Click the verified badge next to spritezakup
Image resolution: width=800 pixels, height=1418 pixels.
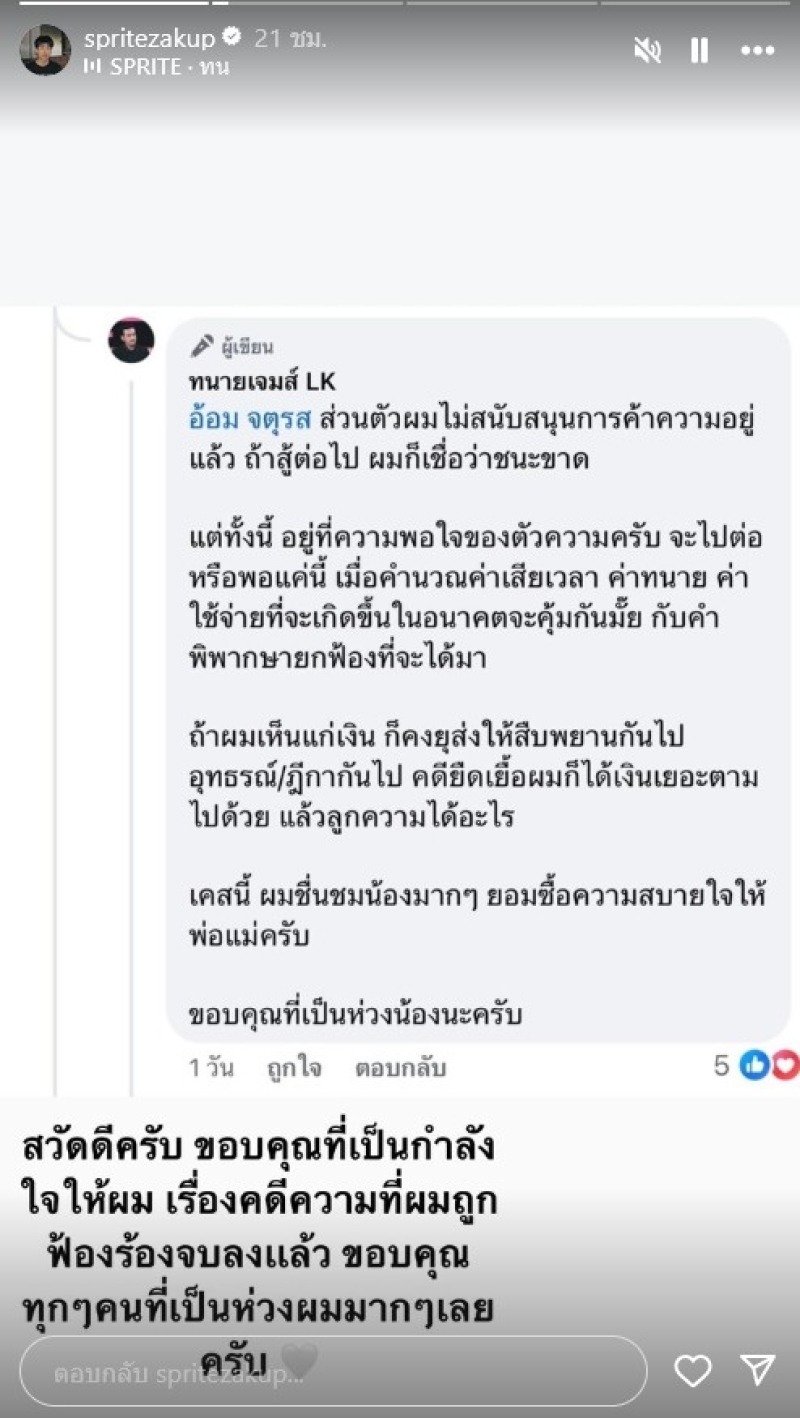point(231,39)
